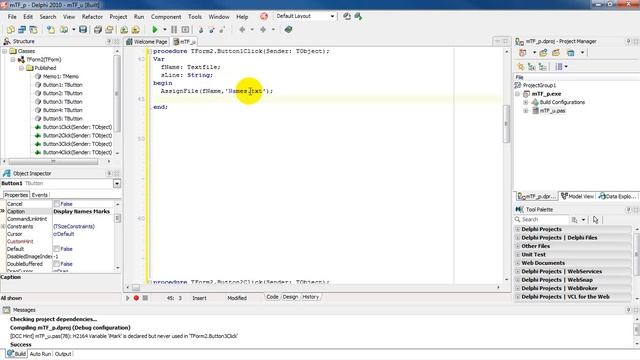Click the Trace Into debug icon
Viewport: 640px width, 360px height.
(200, 29)
